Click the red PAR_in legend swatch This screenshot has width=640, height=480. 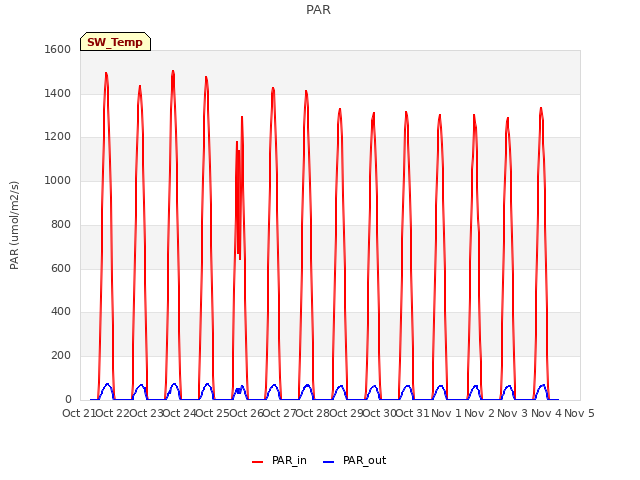[x=258, y=462]
